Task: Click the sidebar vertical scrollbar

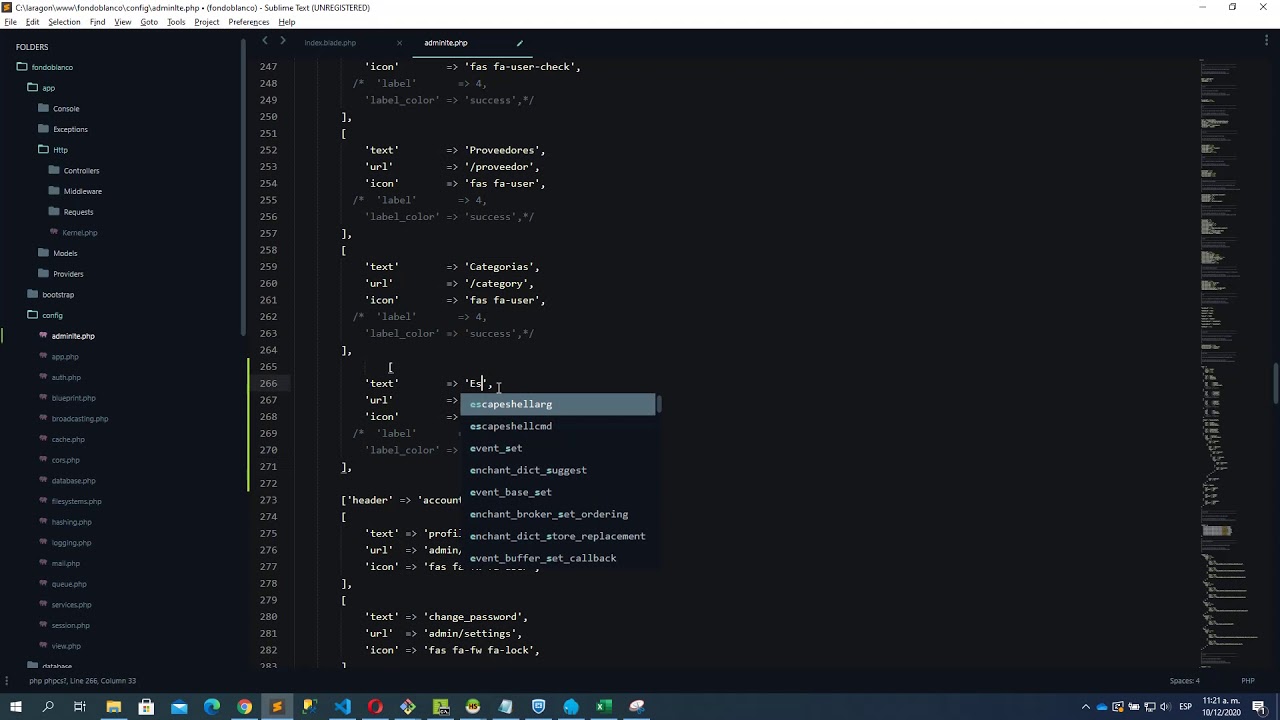Action: [x=243, y=186]
